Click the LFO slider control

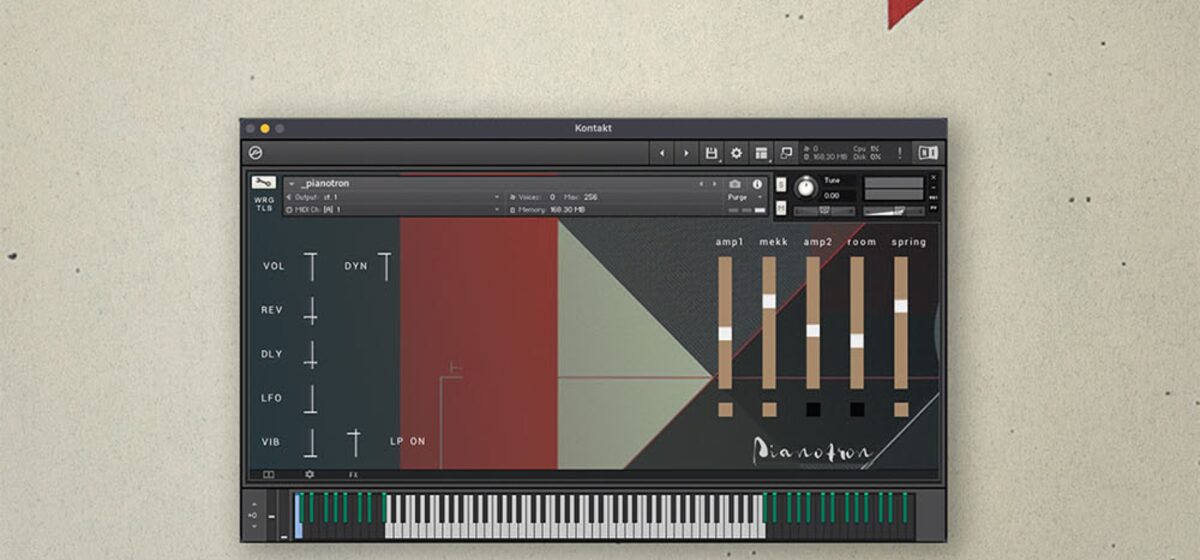coord(311,398)
